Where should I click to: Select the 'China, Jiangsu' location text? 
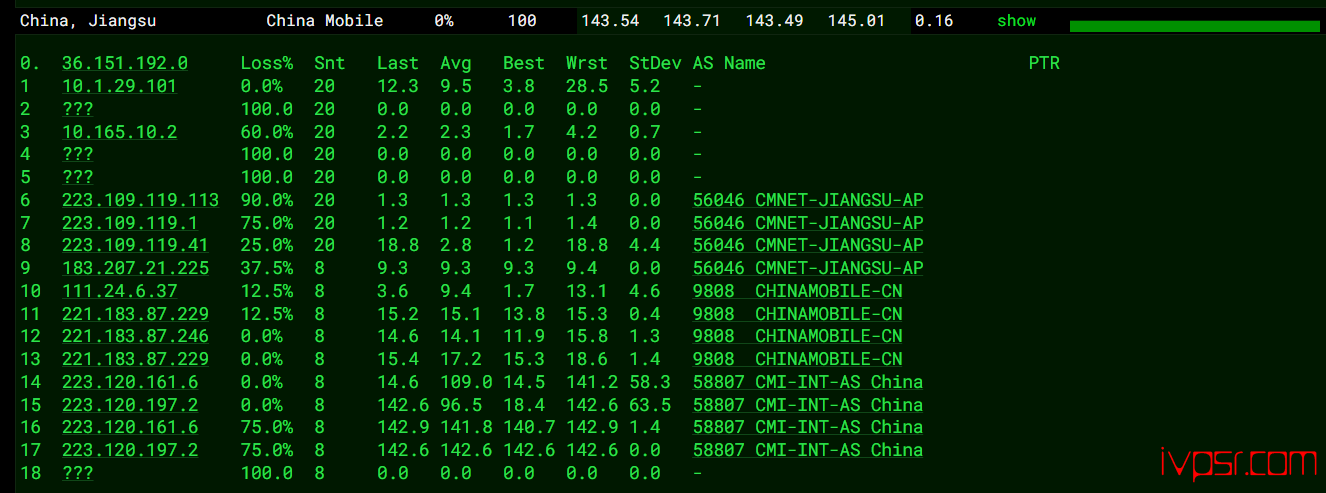(x=88, y=21)
